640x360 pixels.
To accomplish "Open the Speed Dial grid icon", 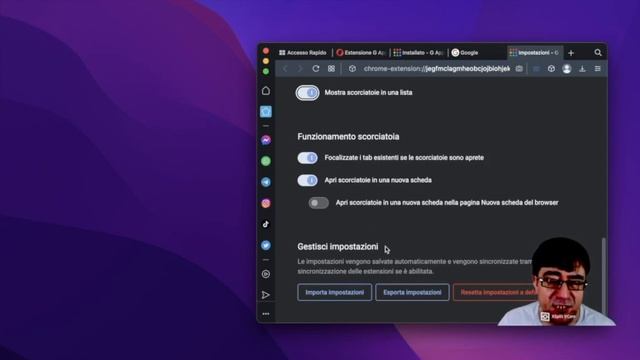I will (331, 69).
